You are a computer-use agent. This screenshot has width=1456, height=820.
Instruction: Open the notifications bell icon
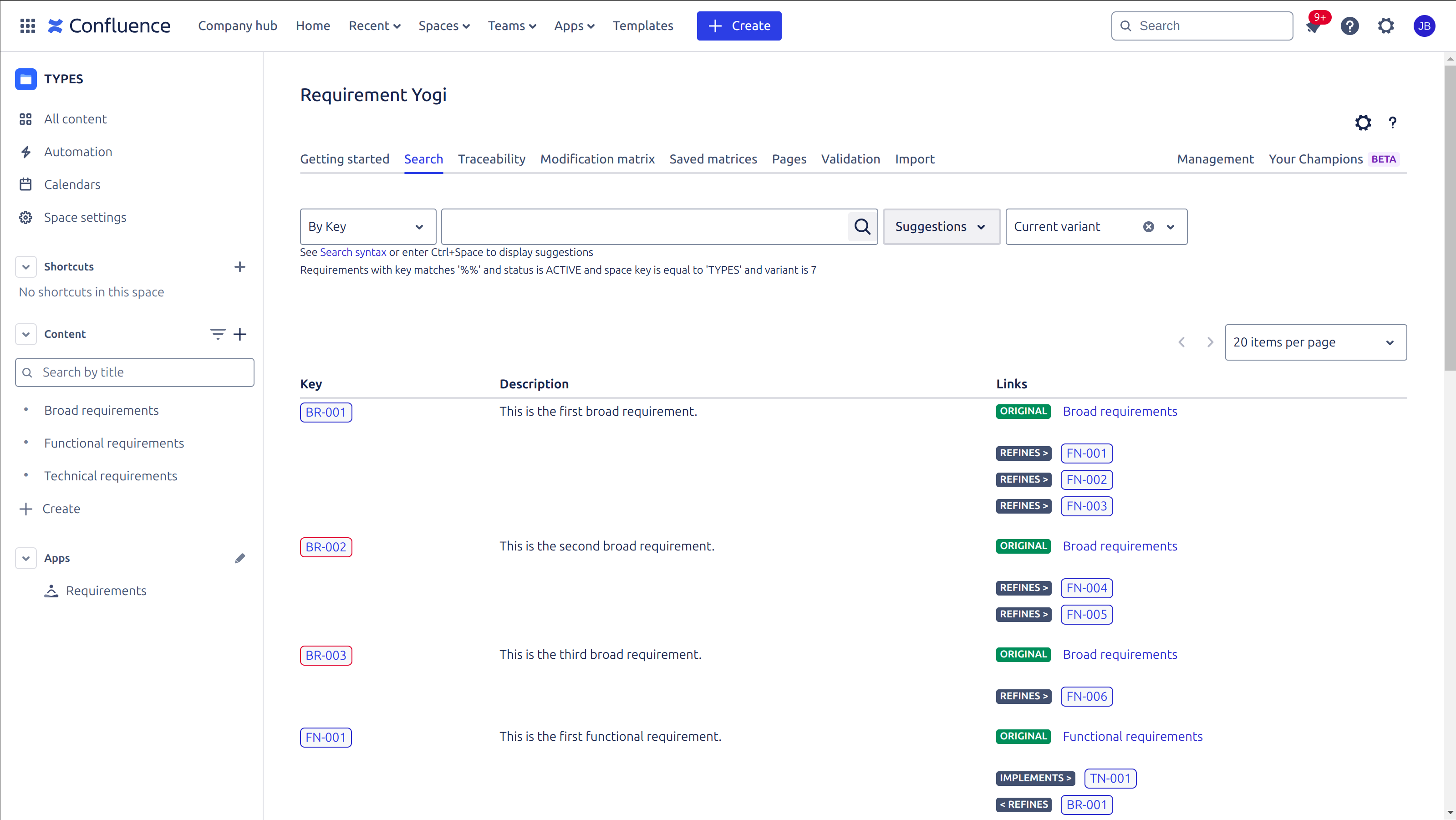click(x=1313, y=26)
